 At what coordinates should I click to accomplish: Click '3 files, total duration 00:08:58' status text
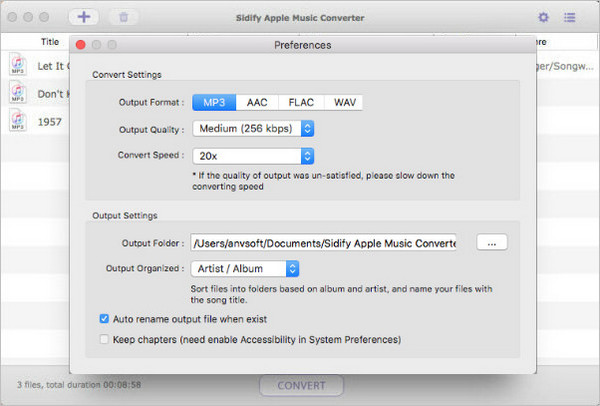tap(79, 385)
